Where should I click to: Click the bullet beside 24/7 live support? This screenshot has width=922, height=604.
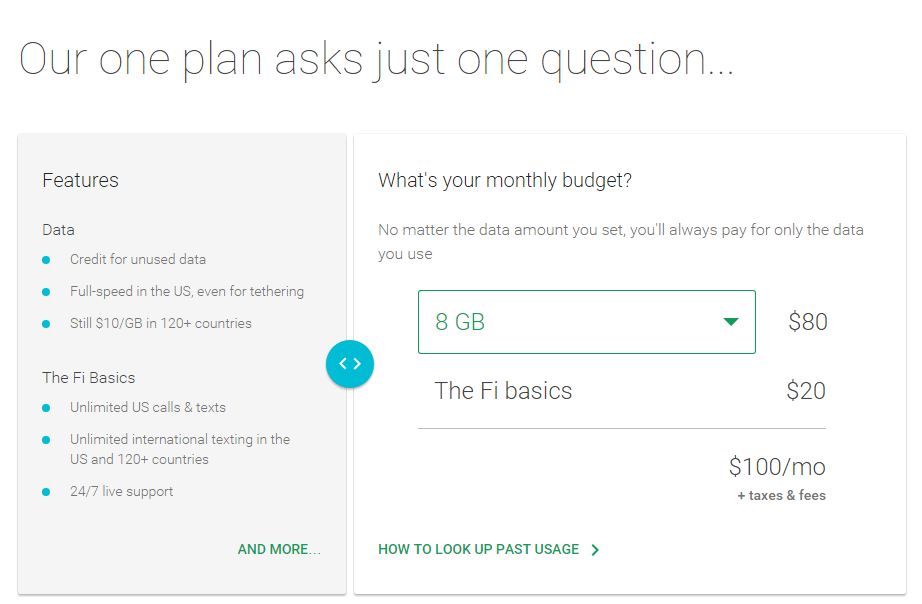46,492
